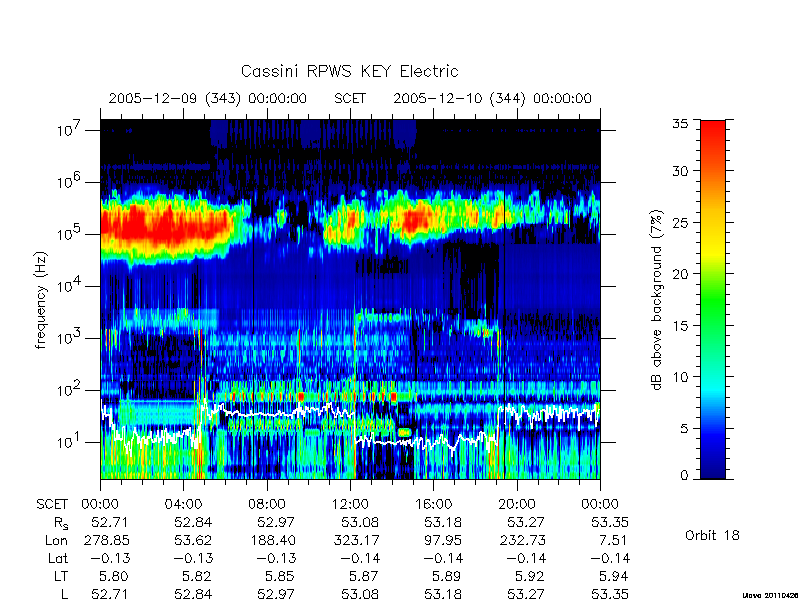The image size is (800, 600).
Task: Click the Lon value '97.95'
Action: tap(442, 540)
